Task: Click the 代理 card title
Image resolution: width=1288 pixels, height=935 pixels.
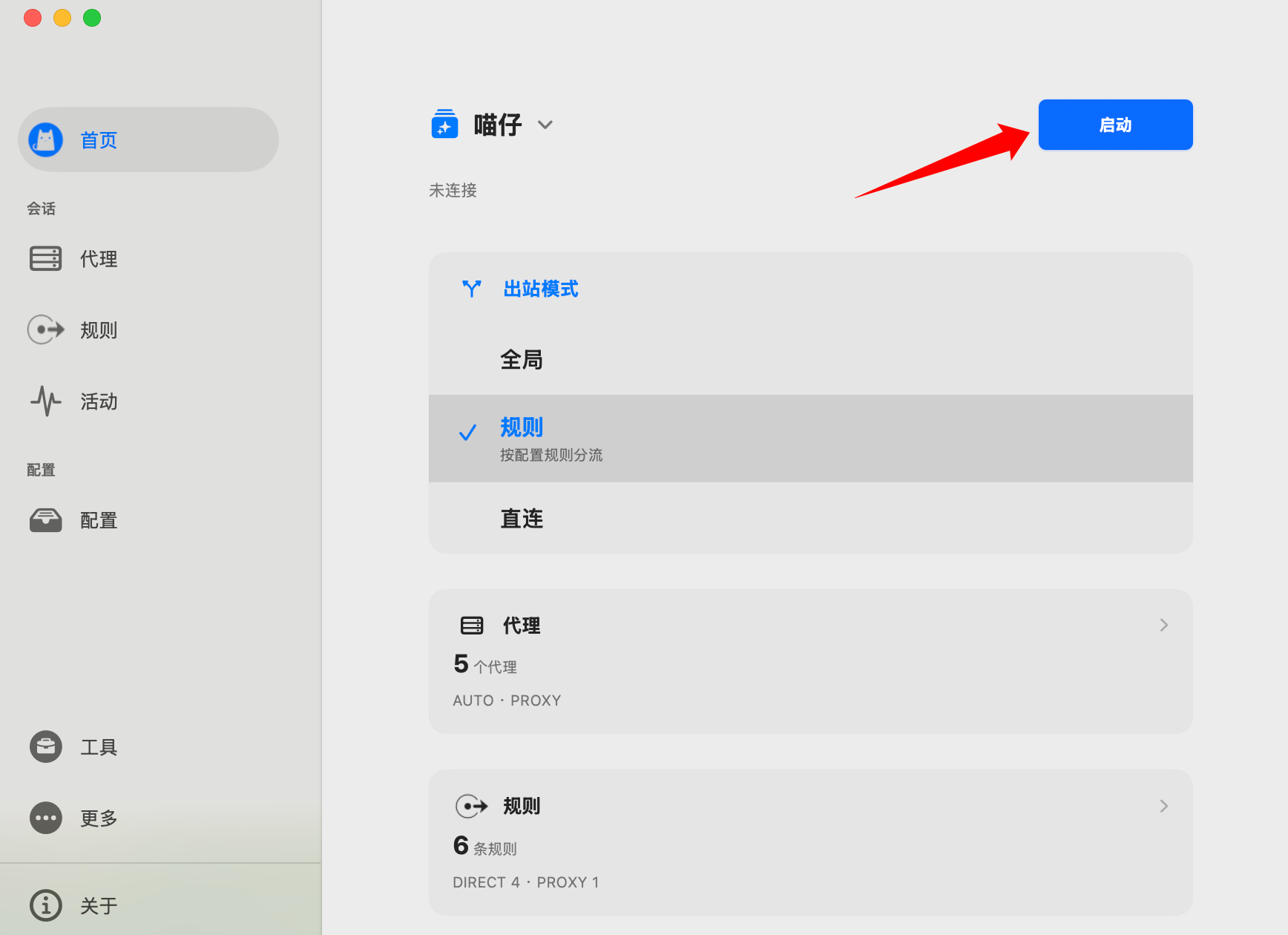Action: [522, 626]
